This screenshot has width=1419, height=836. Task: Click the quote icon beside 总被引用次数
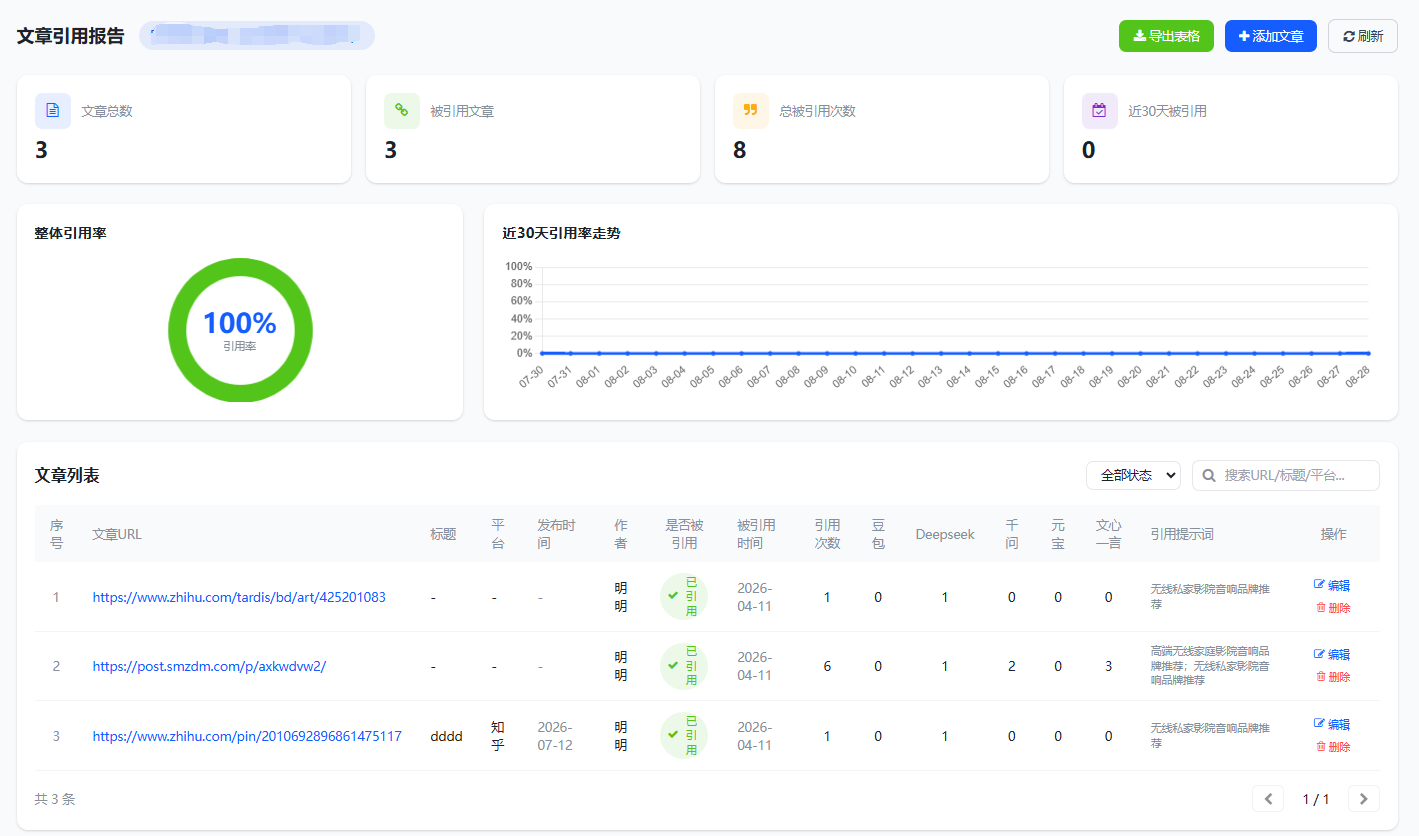pyautogui.click(x=751, y=111)
